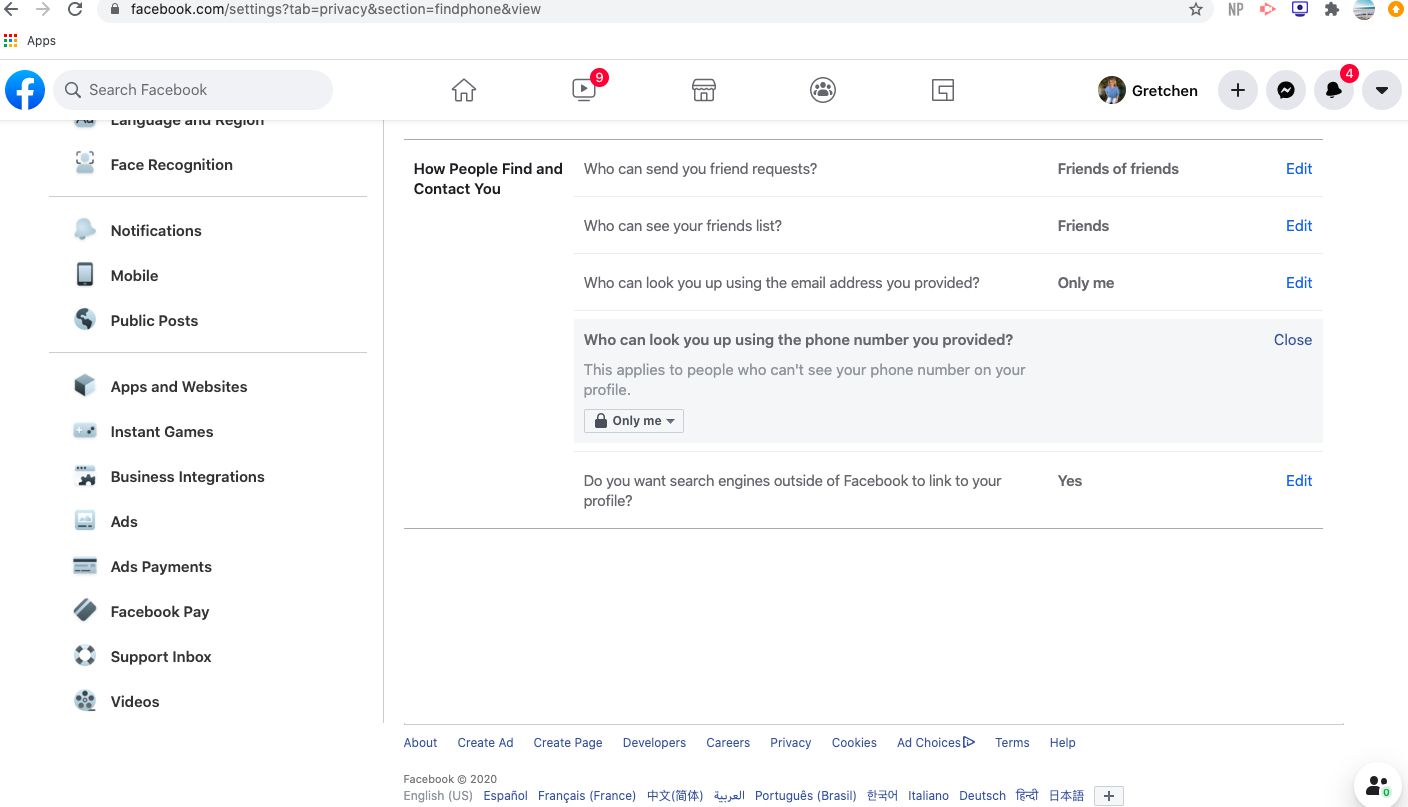Viewport: 1408px width, 807px height.
Task: Click the Facebook logo icon
Action: [x=25, y=90]
